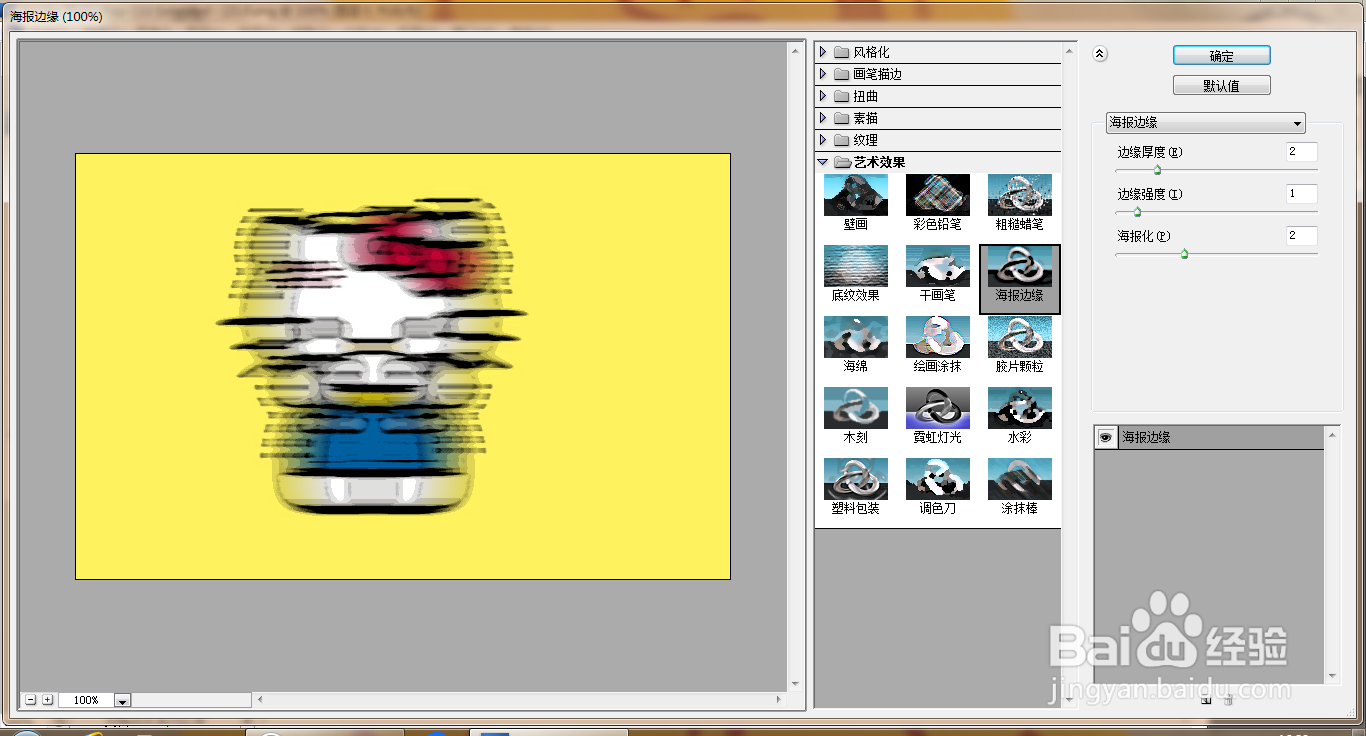Click the effect layers panel scroll-down arrow
The width and height of the screenshot is (1366, 736).
(1332, 677)
